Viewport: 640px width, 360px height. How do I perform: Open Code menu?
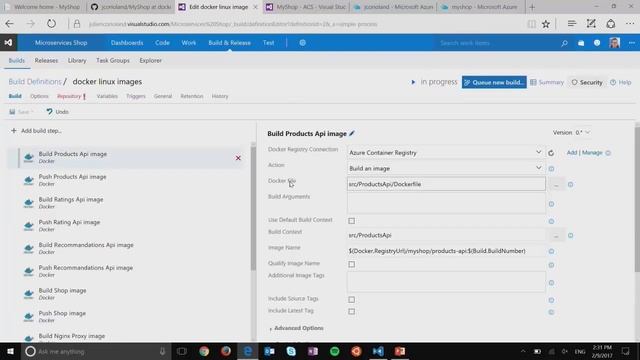click(162, 42)
